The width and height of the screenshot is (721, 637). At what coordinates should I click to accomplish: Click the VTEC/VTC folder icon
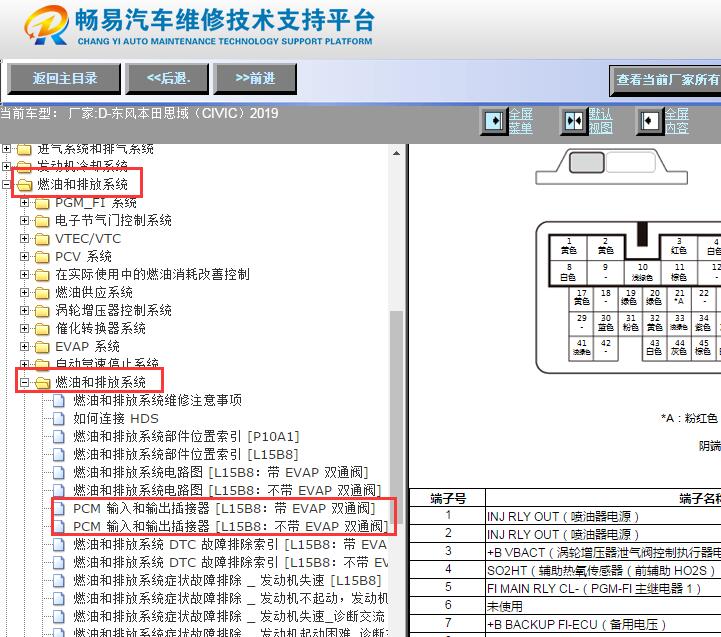click(42, 239)
